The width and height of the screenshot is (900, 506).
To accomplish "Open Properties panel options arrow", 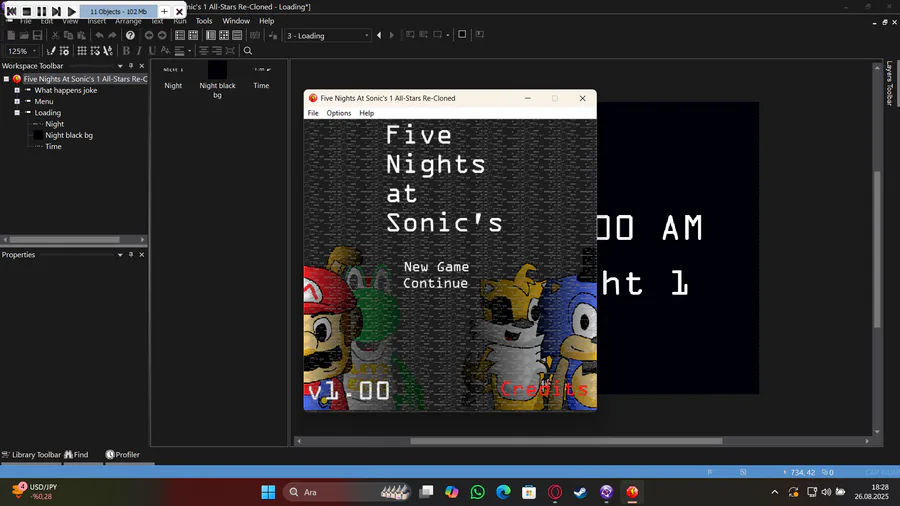I will [120, 255].
